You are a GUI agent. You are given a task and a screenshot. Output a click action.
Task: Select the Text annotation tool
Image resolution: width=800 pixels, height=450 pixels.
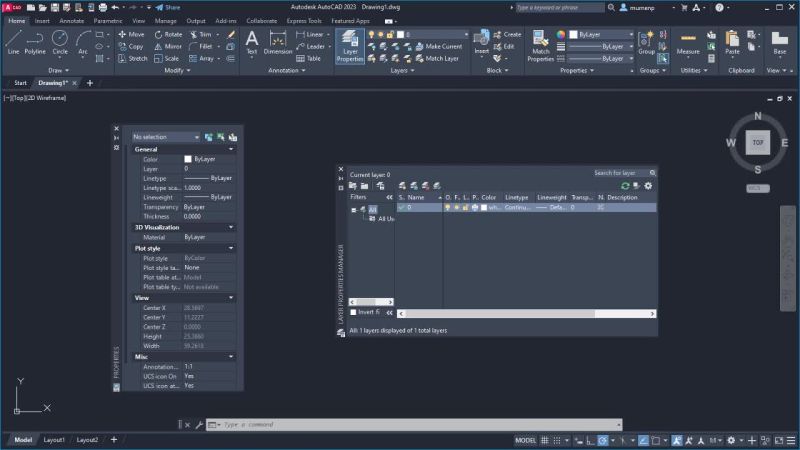pyautogui.click(x=252, y=43)
